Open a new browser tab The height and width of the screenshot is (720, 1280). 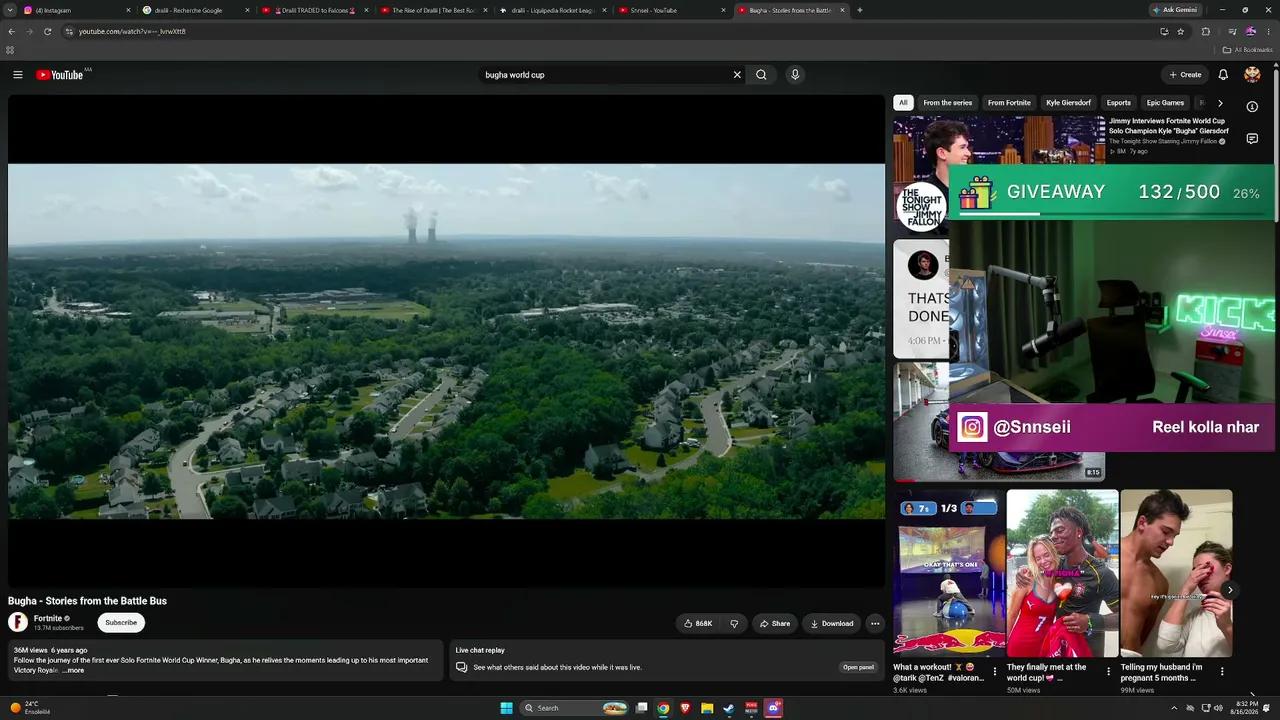point(860,10)
